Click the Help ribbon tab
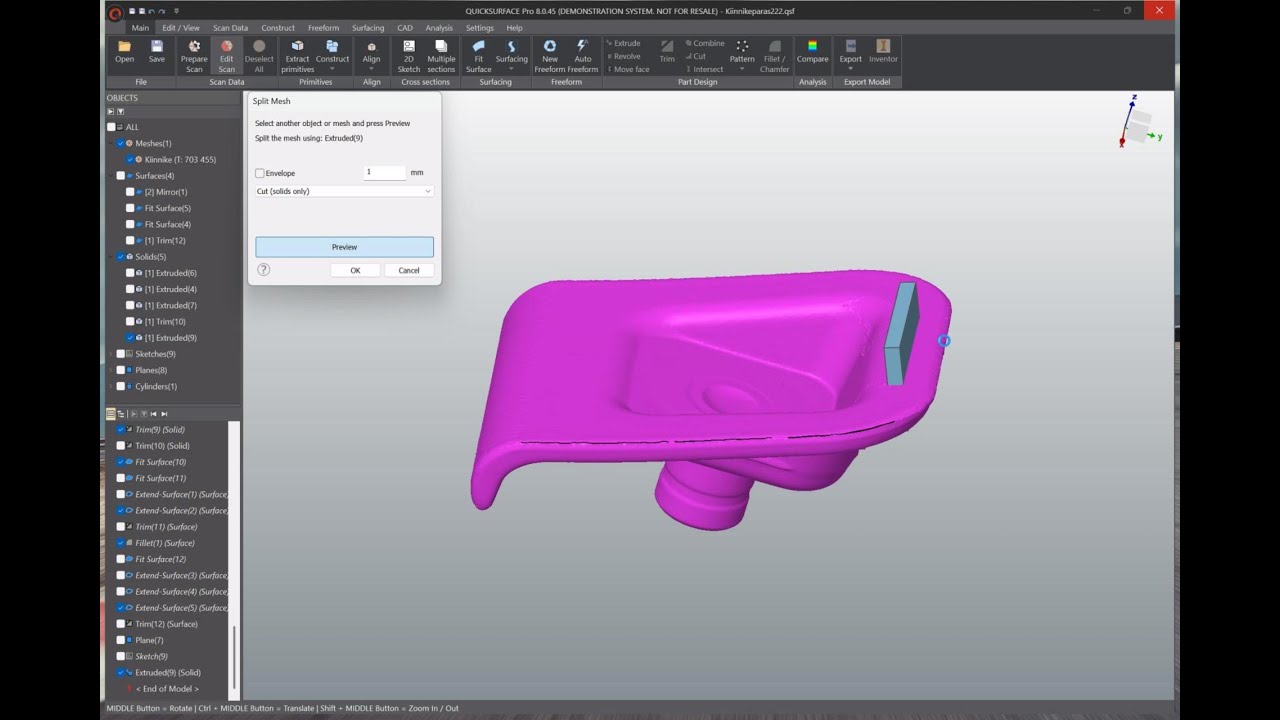Viewport: 1280px width, 720px height. (514, 28)
